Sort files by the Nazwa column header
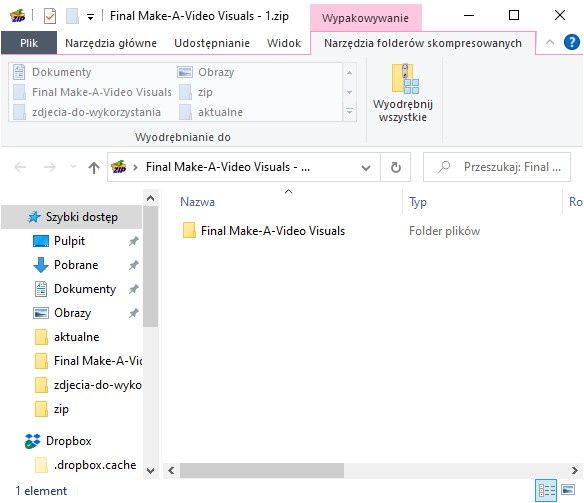 (197, 202)
